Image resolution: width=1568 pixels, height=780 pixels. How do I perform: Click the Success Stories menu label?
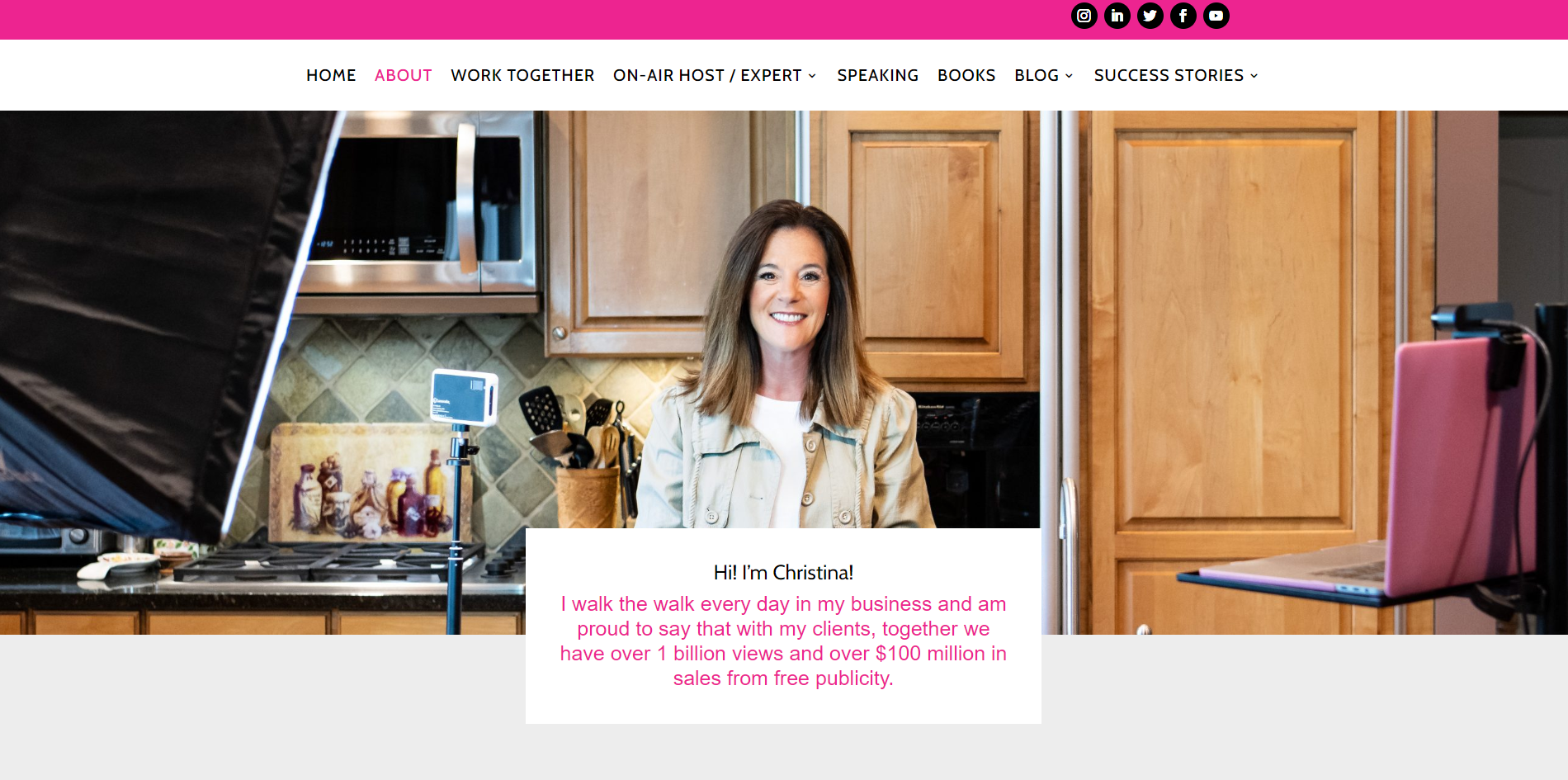(1169, 75)
